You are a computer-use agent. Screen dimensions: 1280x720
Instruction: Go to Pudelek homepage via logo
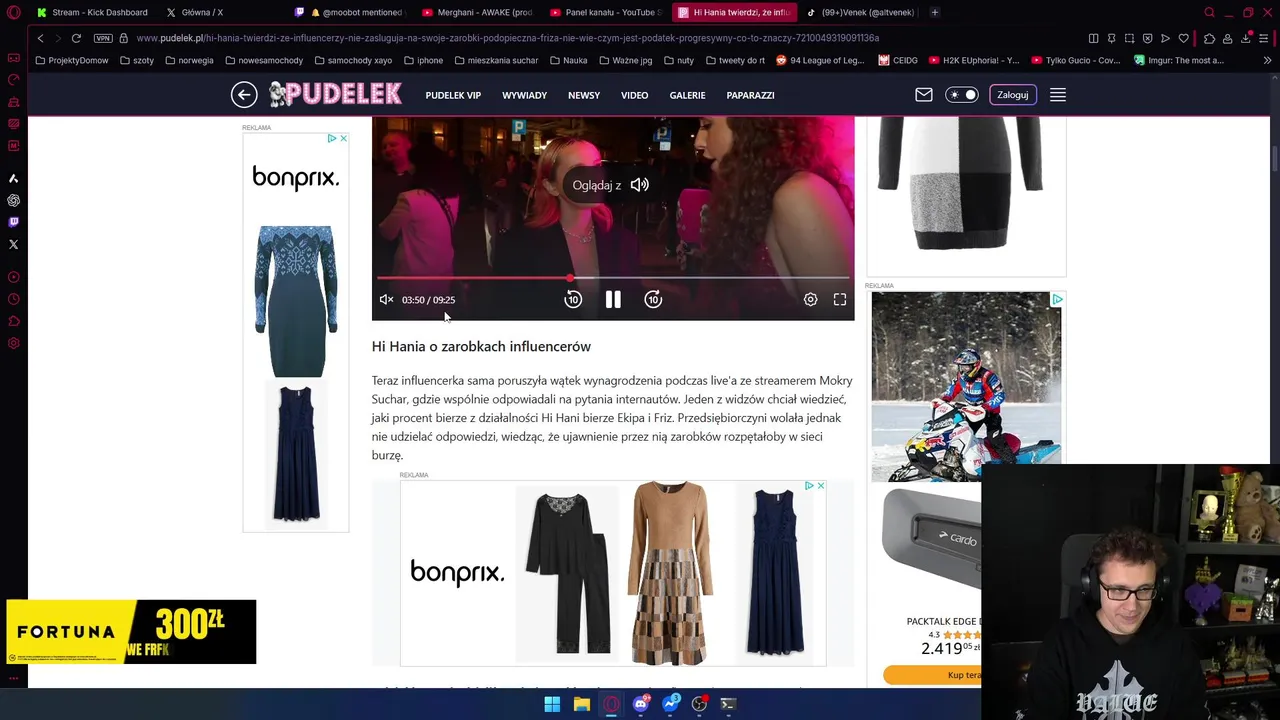point(335,94)
